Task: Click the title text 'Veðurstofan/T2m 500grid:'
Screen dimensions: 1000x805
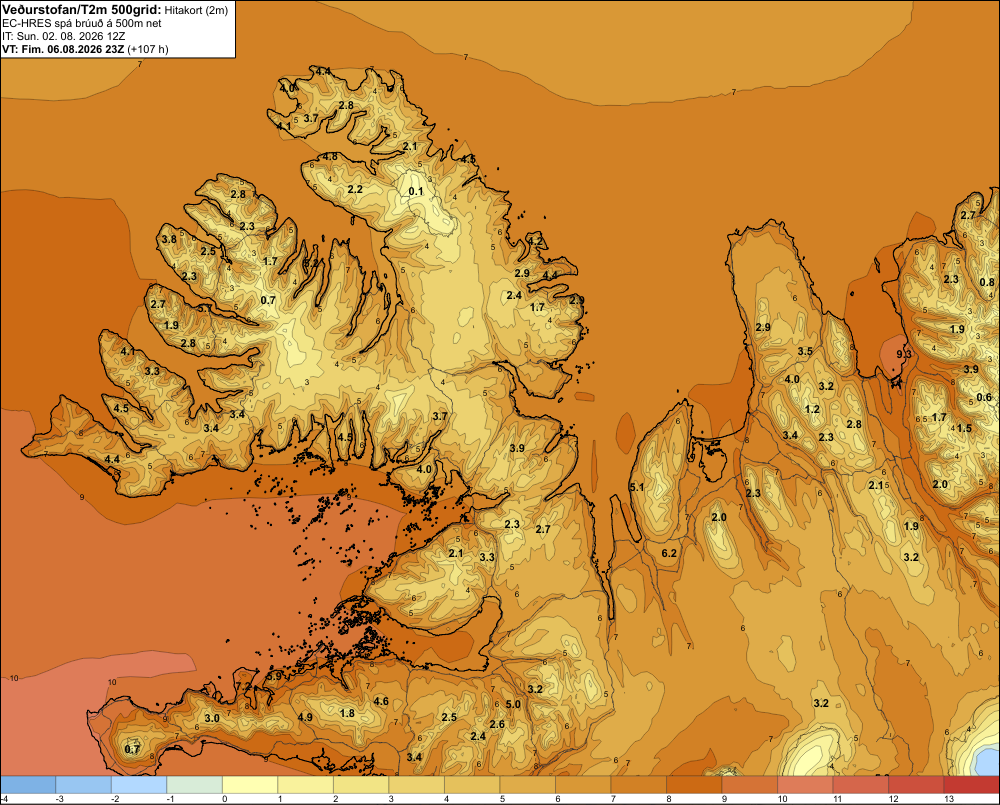Action: 82,9
